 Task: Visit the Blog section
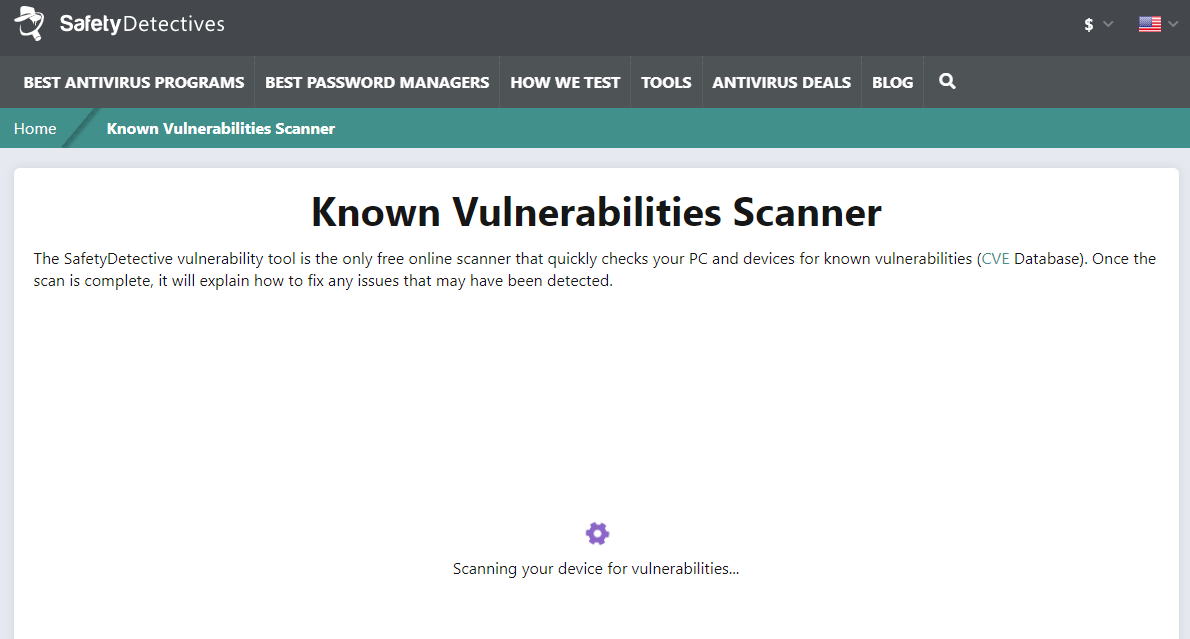tap(892, 82)
